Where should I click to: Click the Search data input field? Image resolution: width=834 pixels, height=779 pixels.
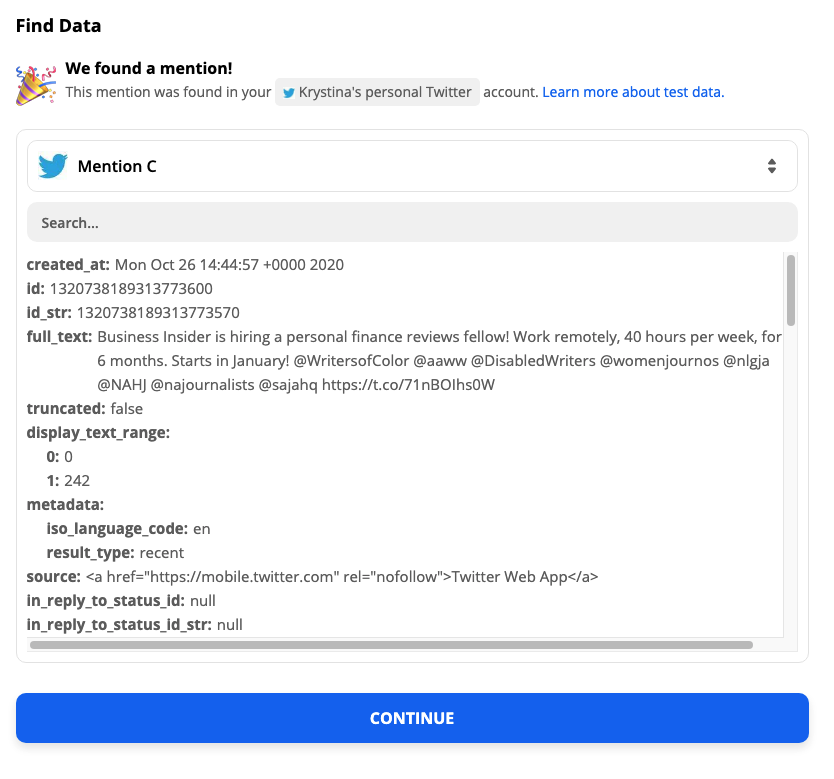click(412, 222)
